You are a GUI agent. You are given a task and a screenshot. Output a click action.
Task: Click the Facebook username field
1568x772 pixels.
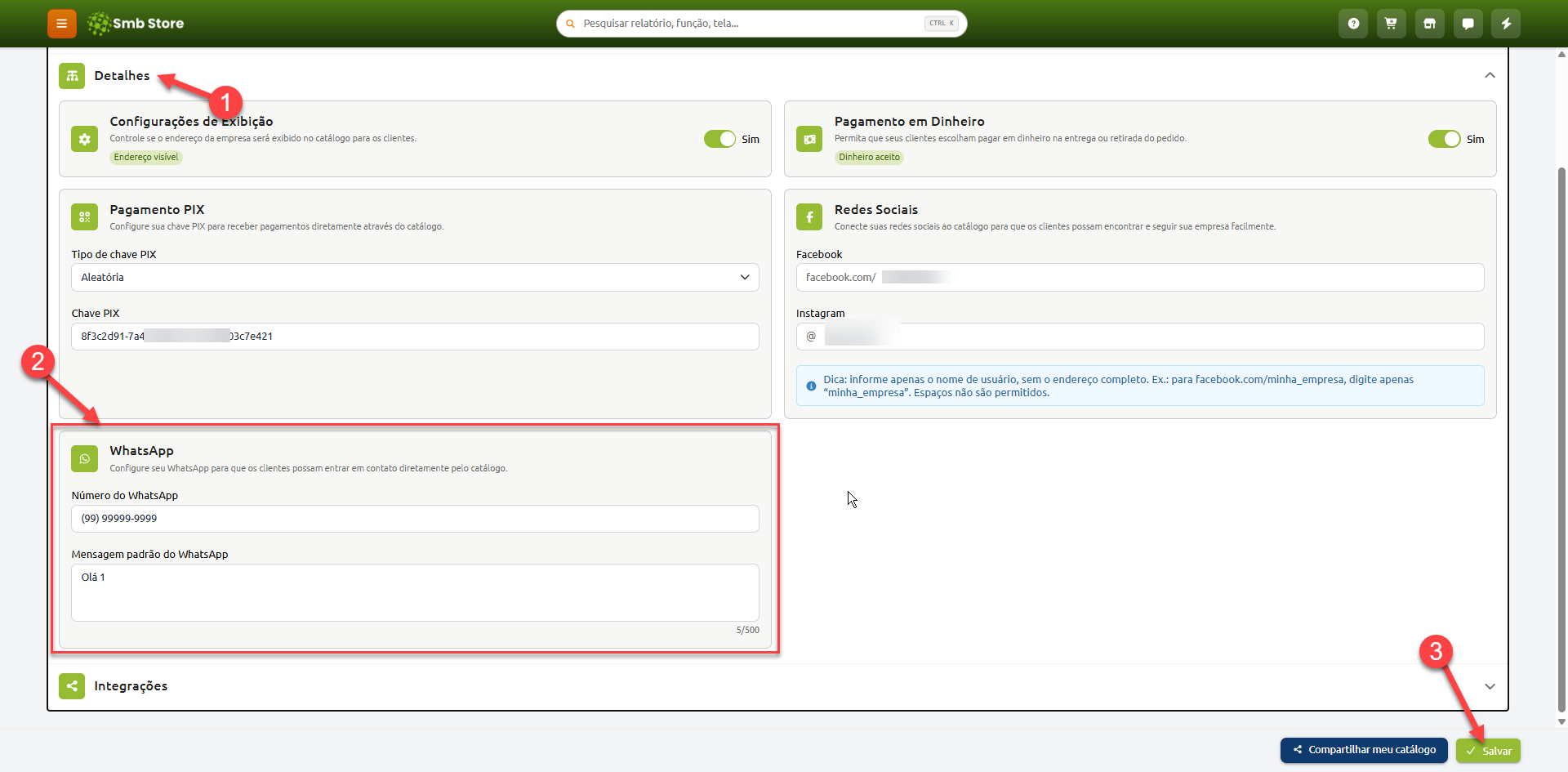point(1140,278)
